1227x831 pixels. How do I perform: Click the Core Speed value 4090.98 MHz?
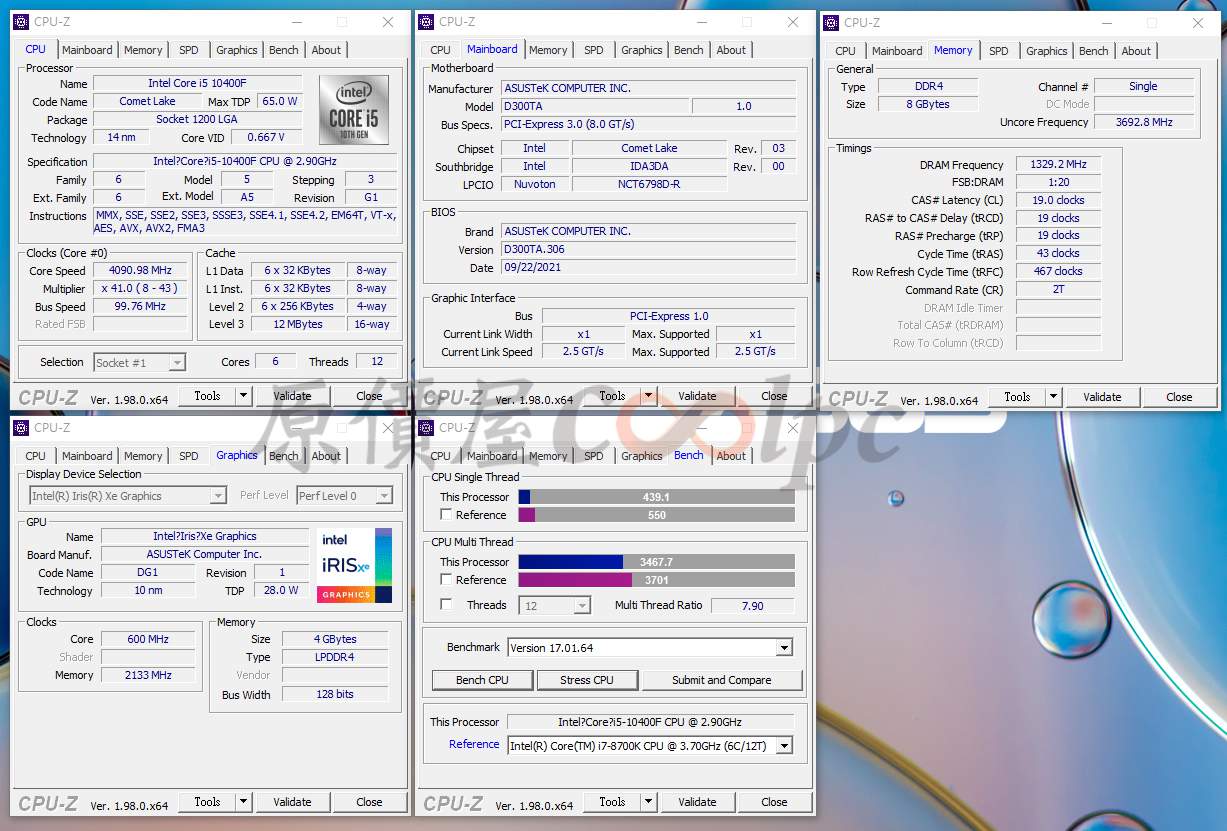click(140, 271)
